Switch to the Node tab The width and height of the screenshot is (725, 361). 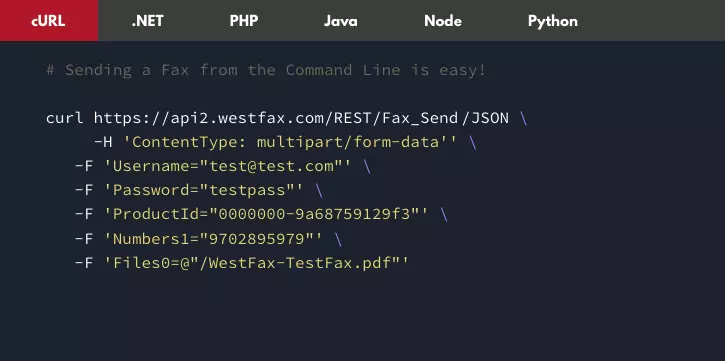(442, 21)
